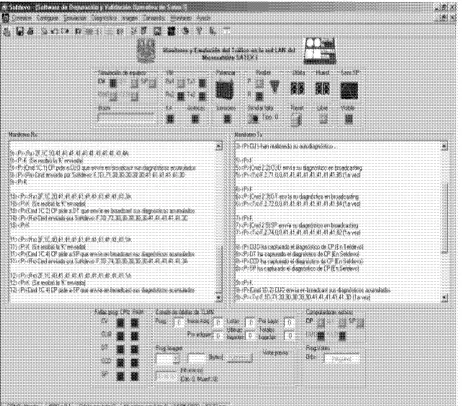Open the Ayuda menu
This screenshot has height=406, width=462.
tap(203, 18)
